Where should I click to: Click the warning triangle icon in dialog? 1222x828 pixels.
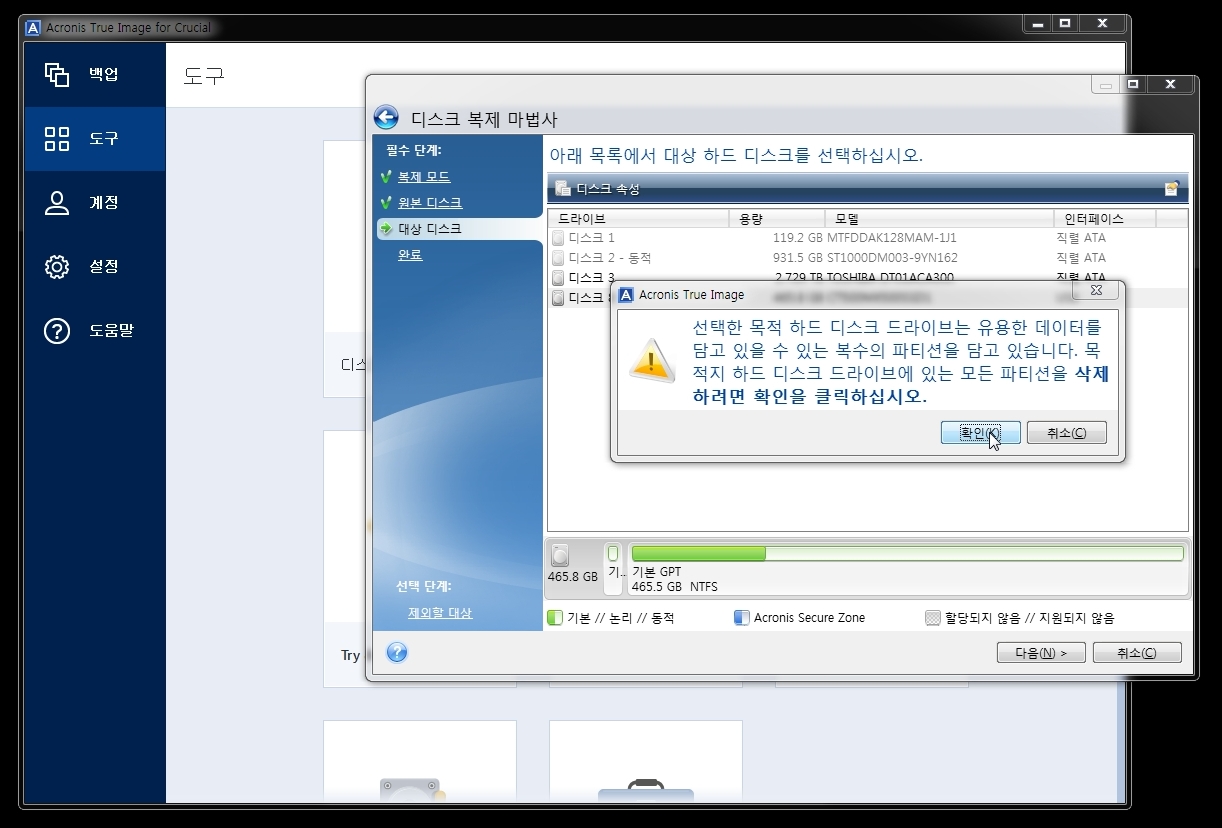tap(652, 360)
